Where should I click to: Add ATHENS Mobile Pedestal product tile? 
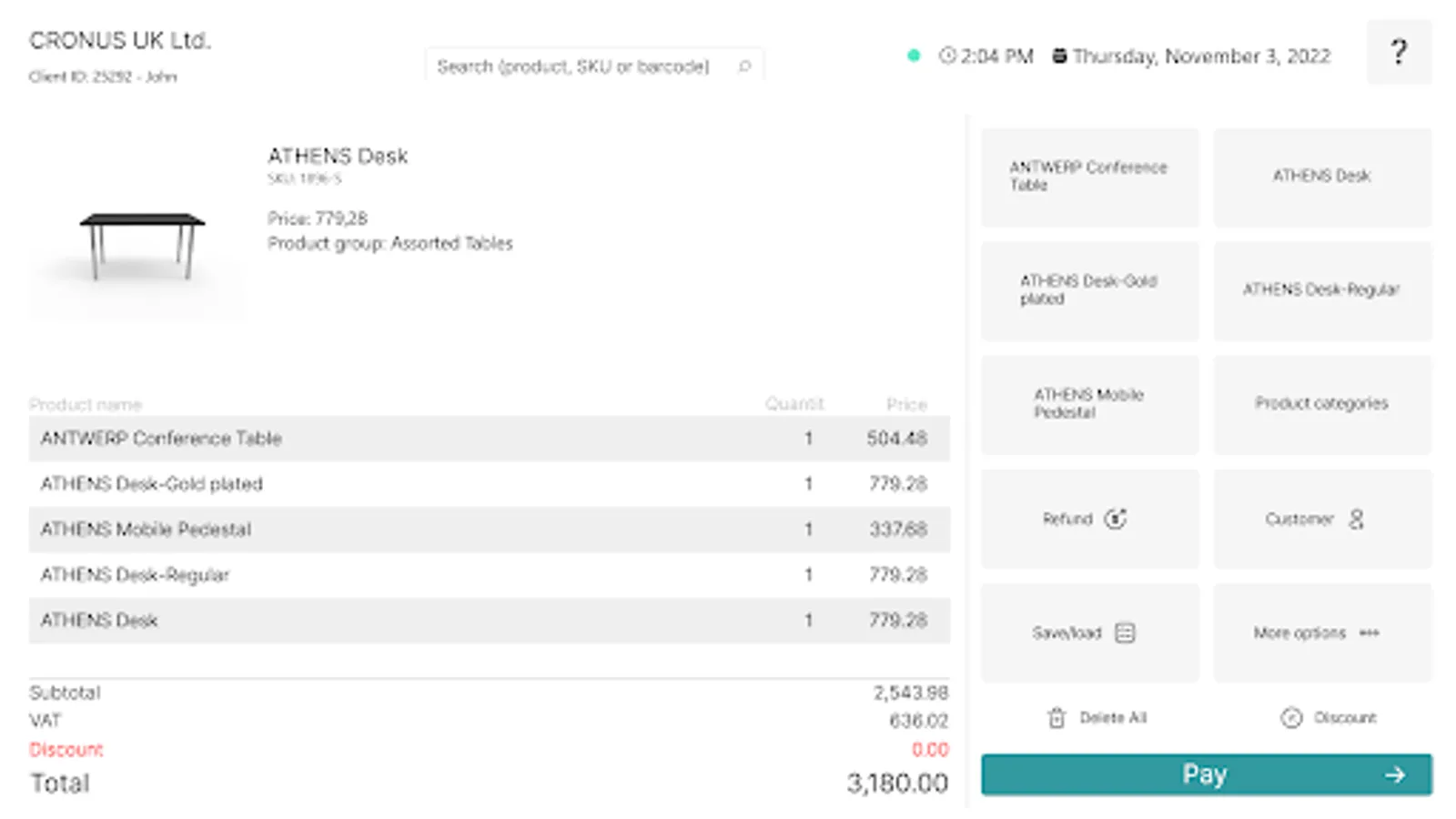(1089, 404)
